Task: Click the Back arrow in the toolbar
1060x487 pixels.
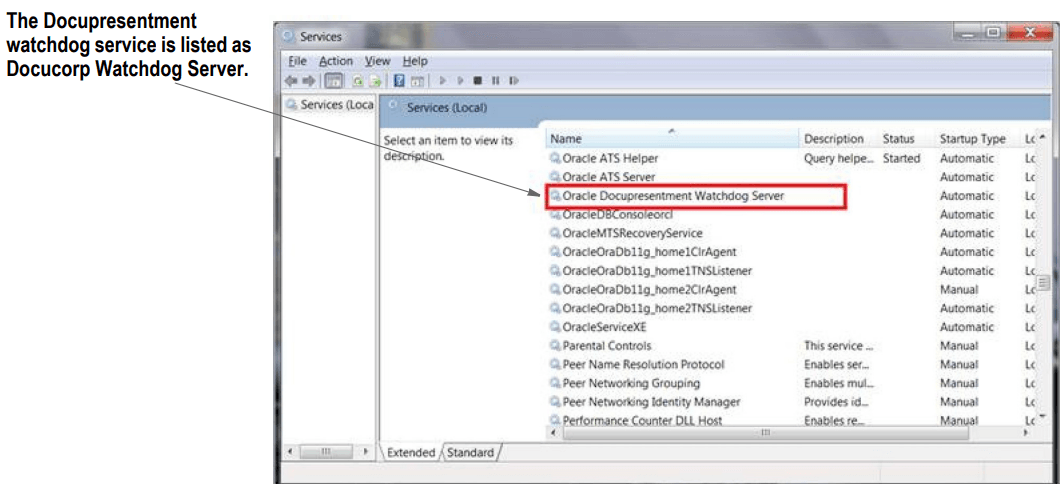Action: tap(292, 81)
